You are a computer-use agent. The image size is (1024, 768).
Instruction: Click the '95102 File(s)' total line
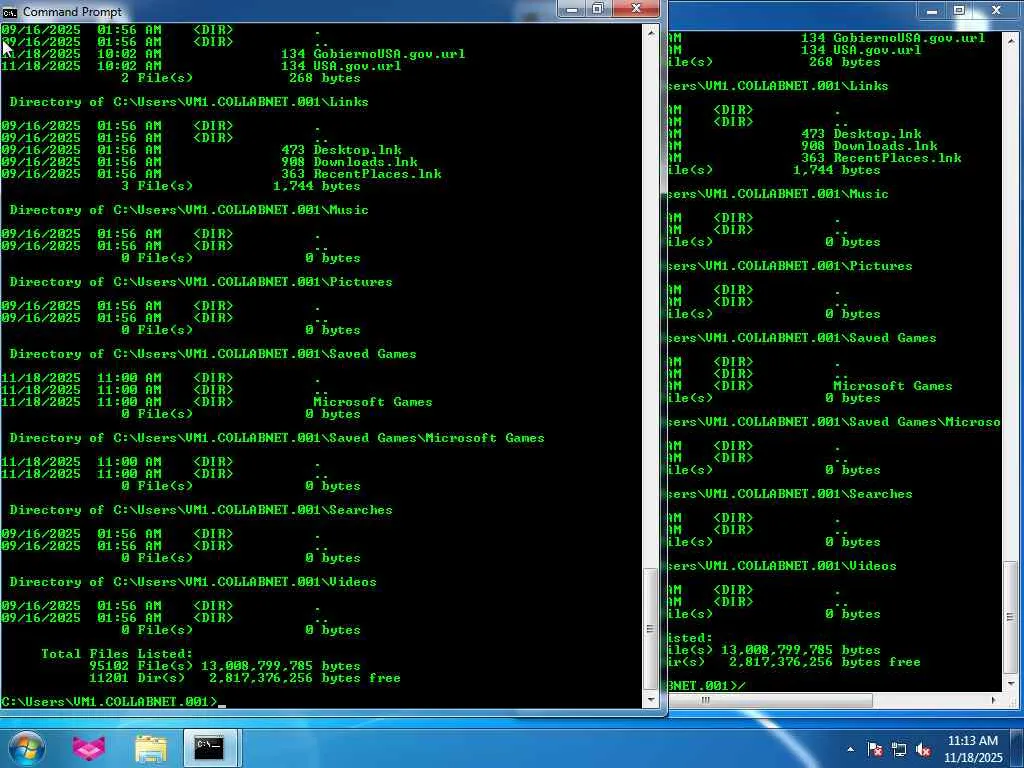[225, 665]
